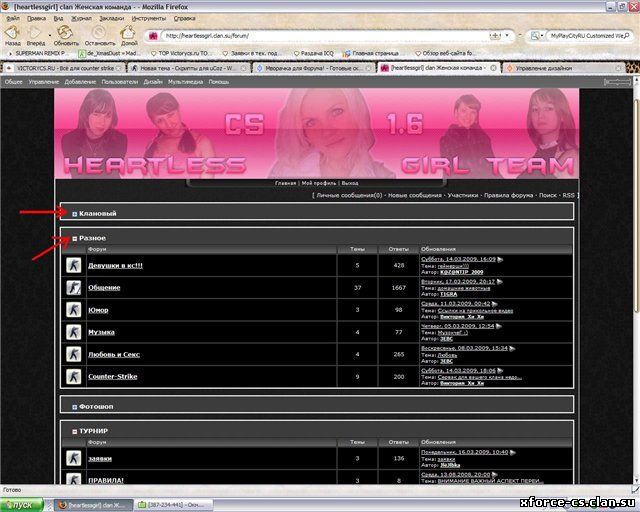Click the Любовь и Секс forum icon
This screenshot has width=640, height=512.
73,354
